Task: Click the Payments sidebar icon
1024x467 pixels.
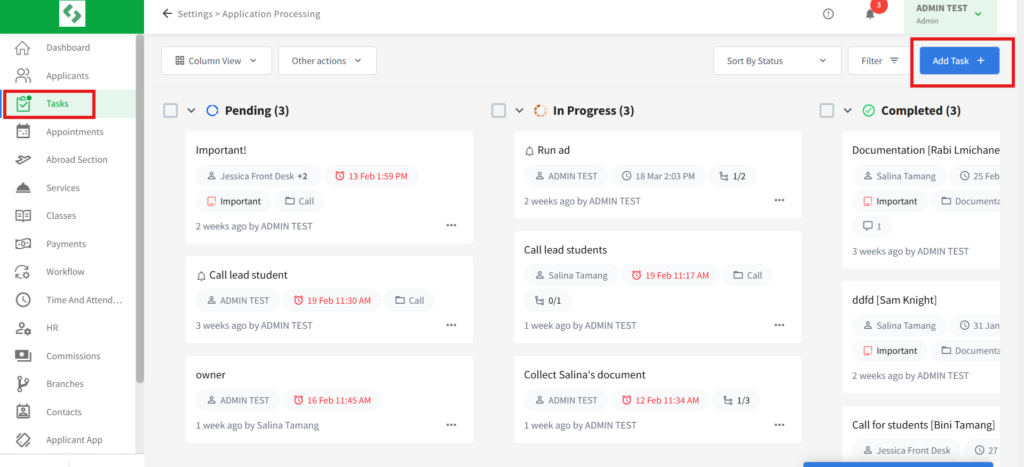Action: pos(24,244)
